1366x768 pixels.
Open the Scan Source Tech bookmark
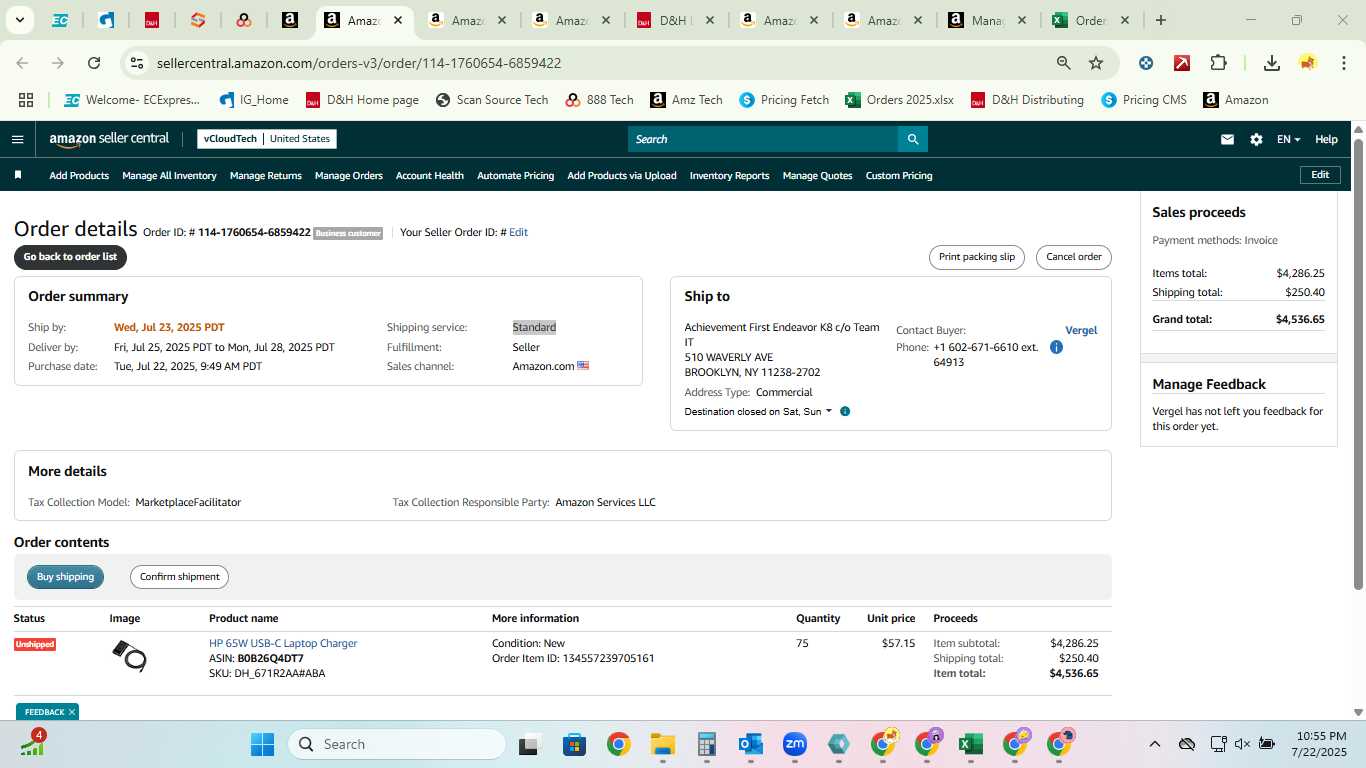pos(492,100)
